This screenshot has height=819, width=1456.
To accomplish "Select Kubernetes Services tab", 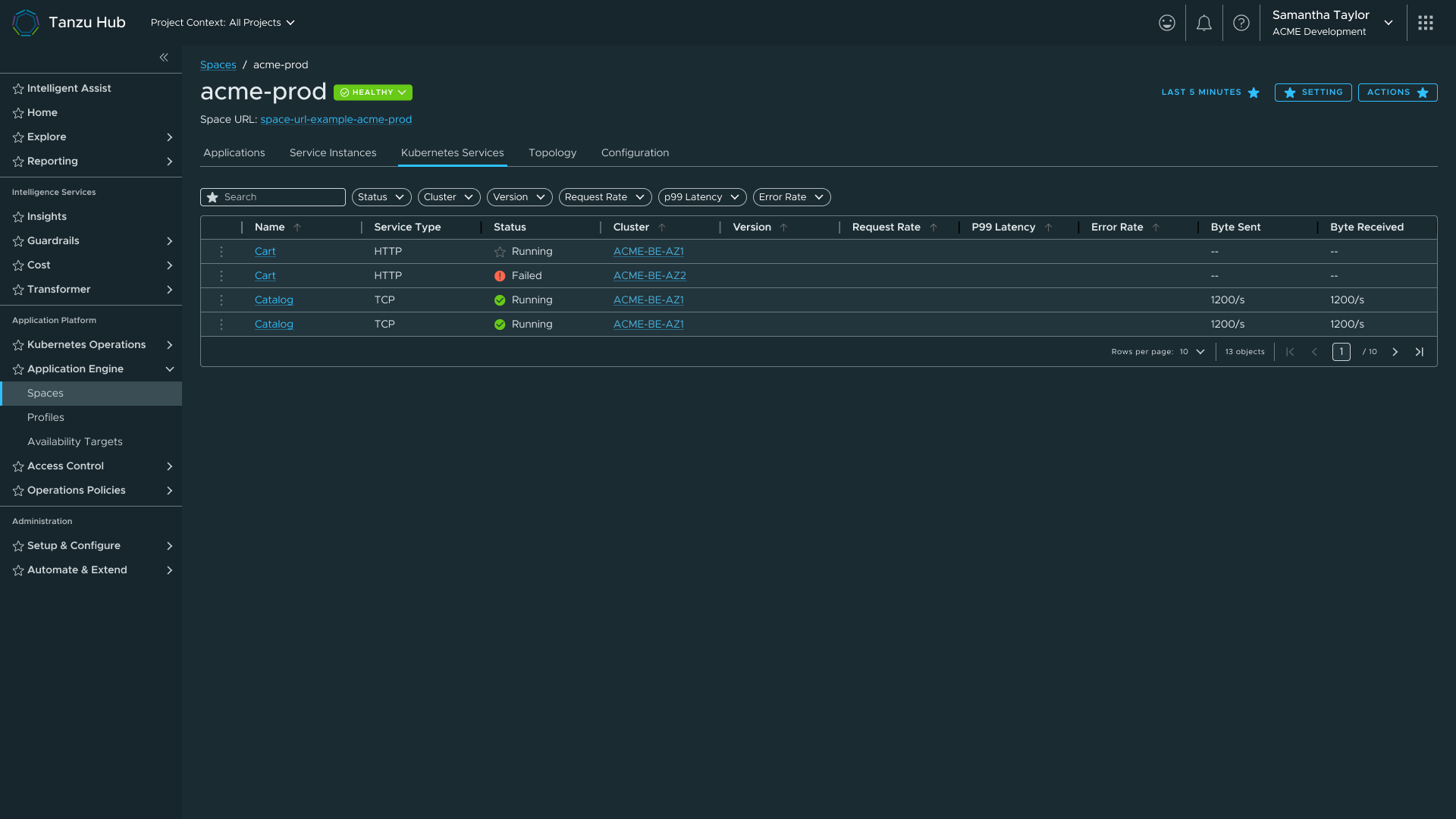I will (453, 153).
